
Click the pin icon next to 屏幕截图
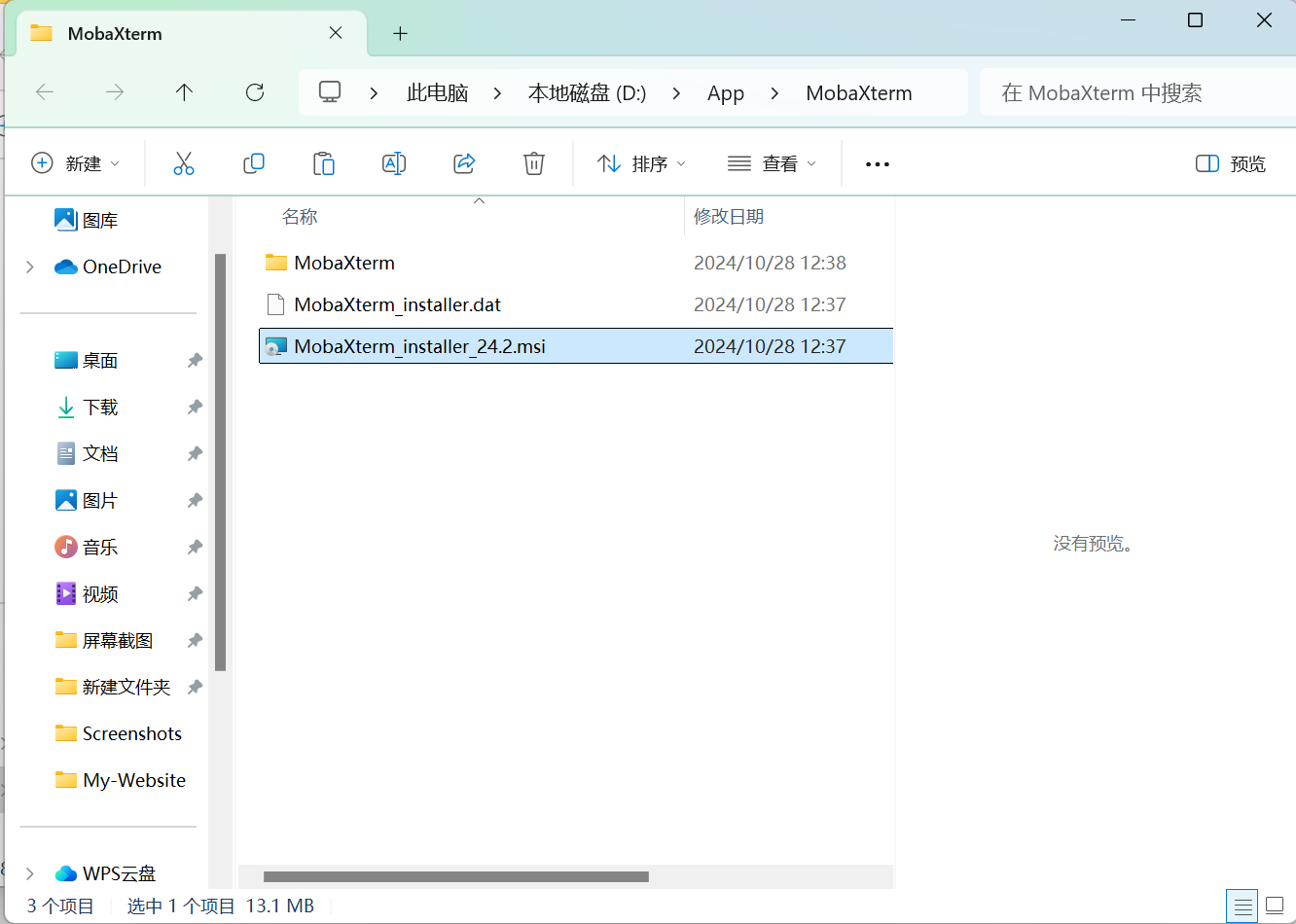(x=195, y=641)
